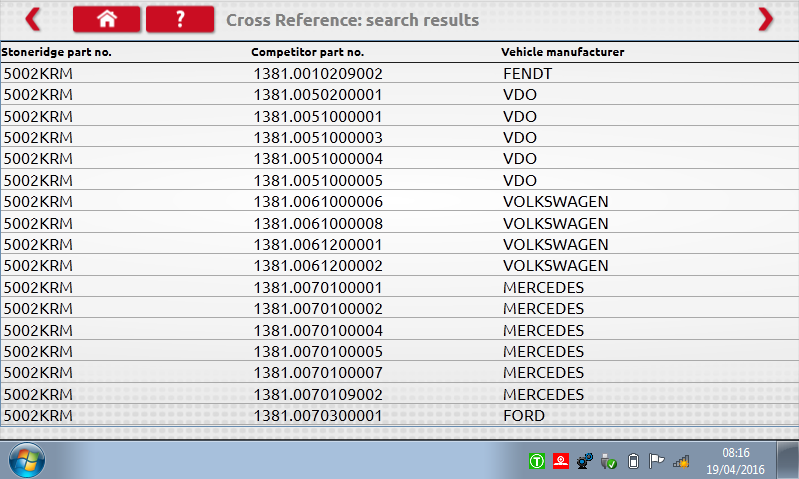Go back with the left red arrow
Image resolution: width=799 pixels, height=479 pixels.
33,20
